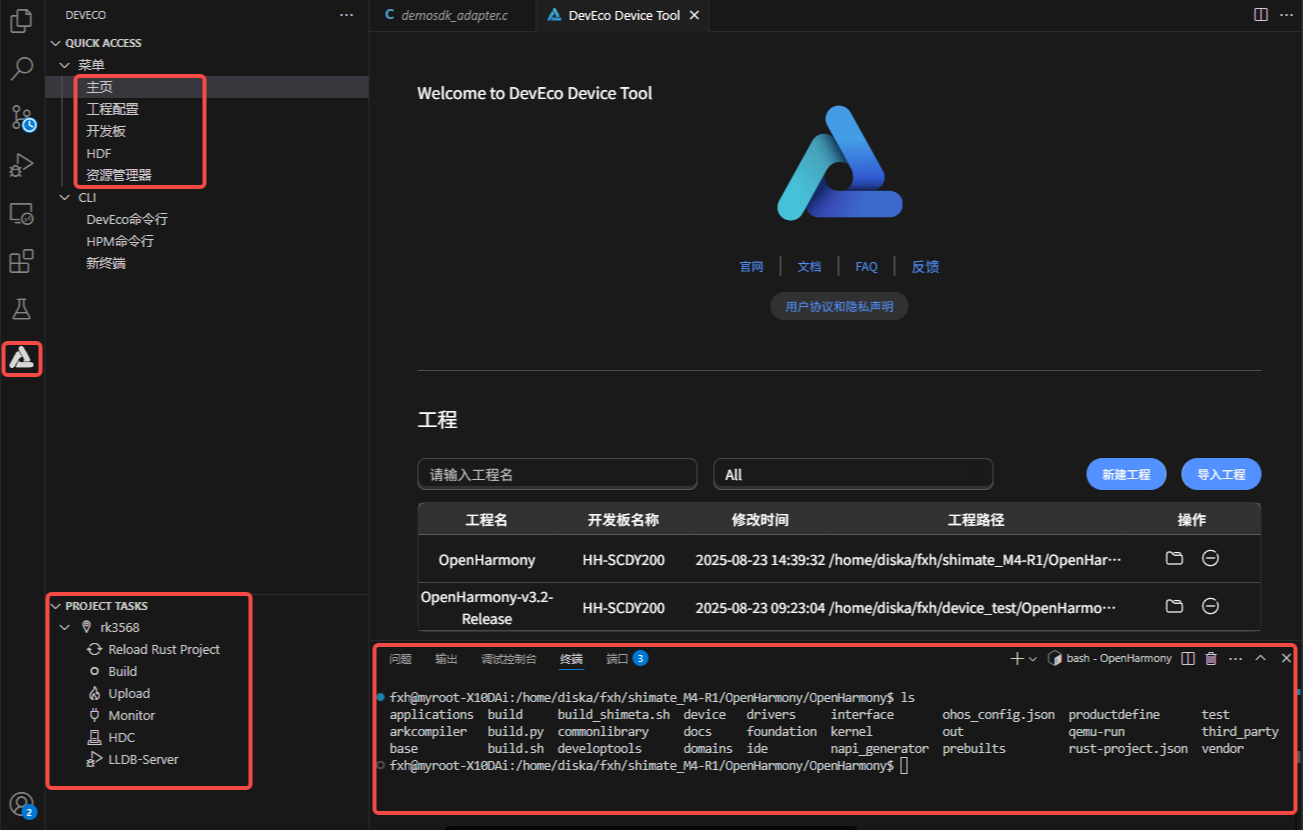Screen dimensions: 1303x830
Task: Select the Run and Debug icon
Action: coord(22,164)
